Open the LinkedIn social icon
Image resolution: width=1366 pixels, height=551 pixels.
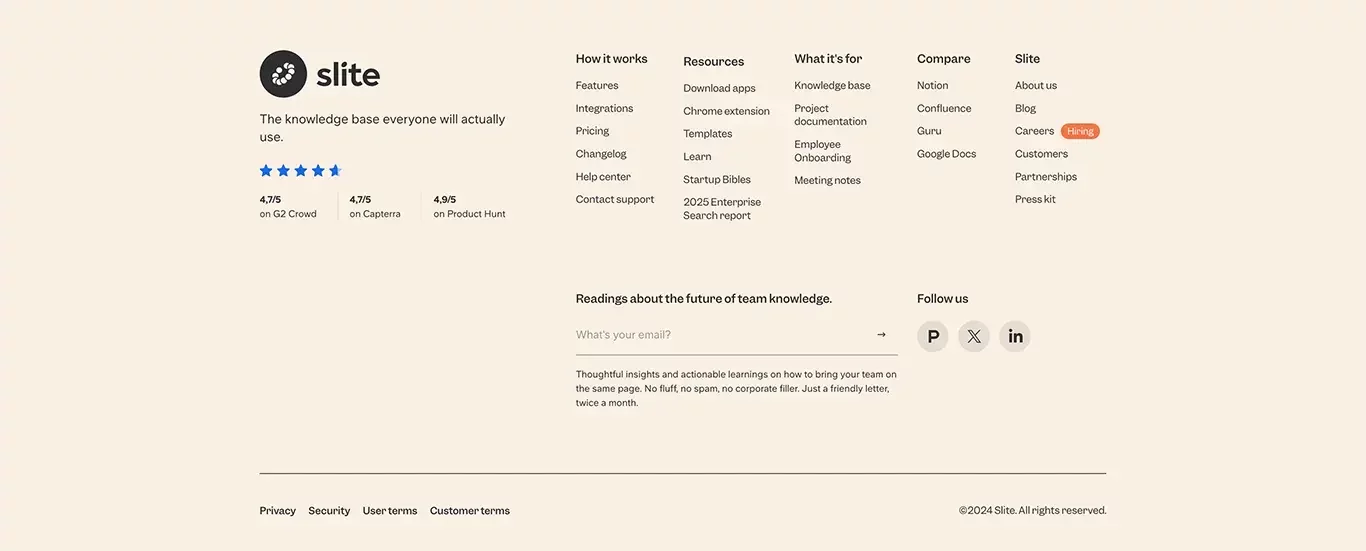[1015, 336]
